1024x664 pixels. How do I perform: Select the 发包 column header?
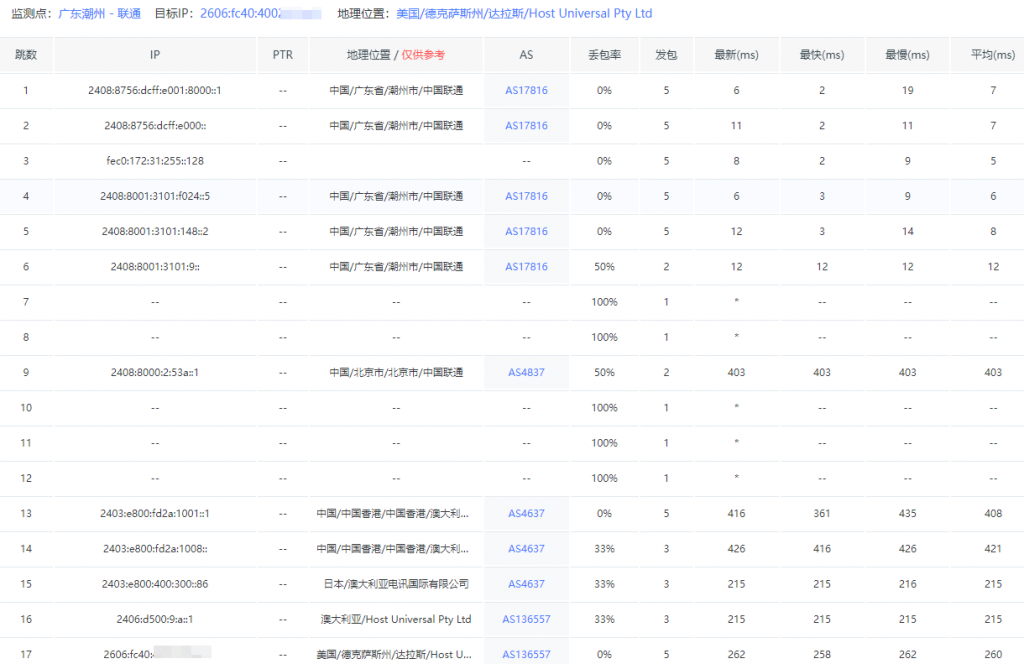pos(666,55)
